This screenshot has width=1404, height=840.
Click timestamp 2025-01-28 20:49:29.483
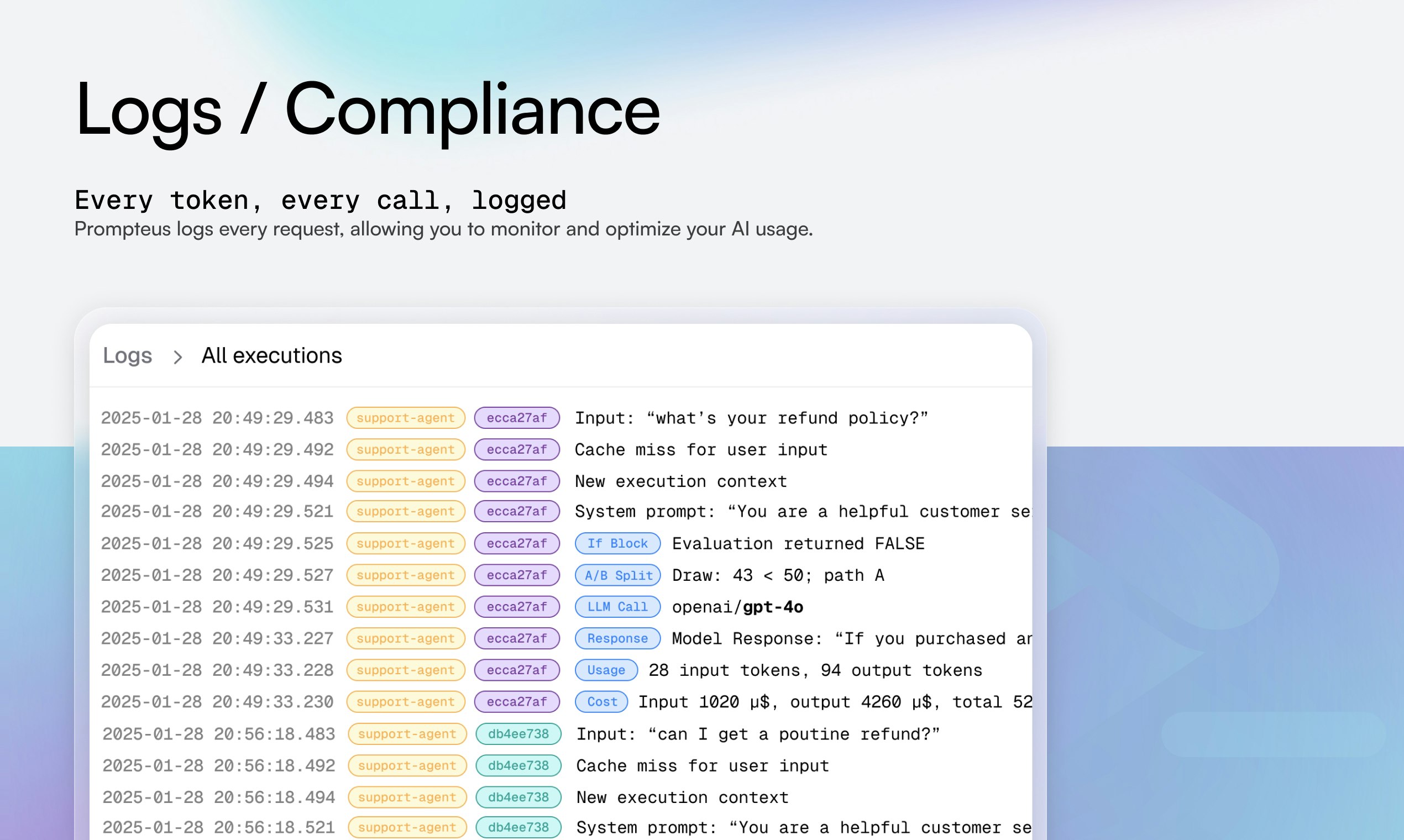217,418
